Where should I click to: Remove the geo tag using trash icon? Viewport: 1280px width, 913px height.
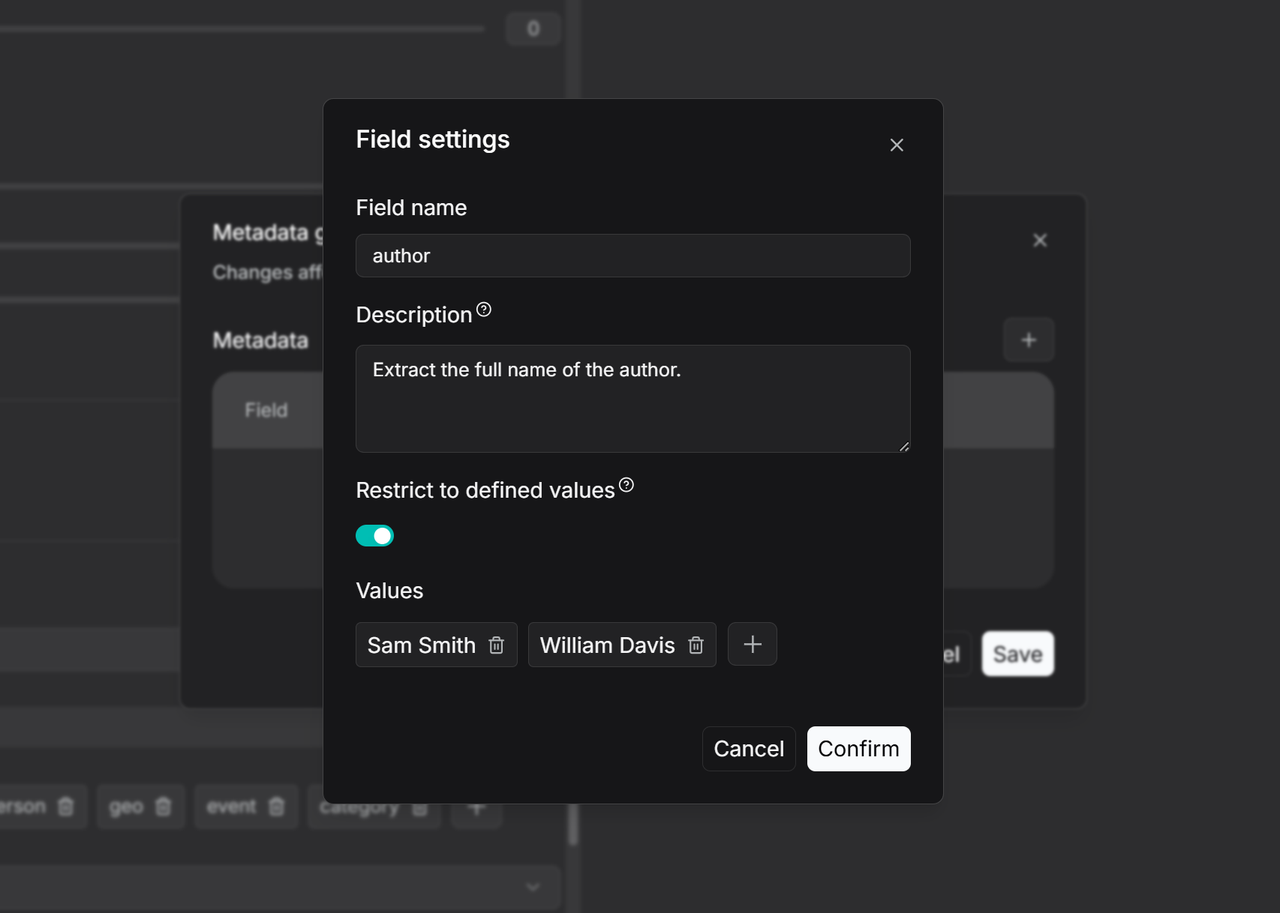164,806
